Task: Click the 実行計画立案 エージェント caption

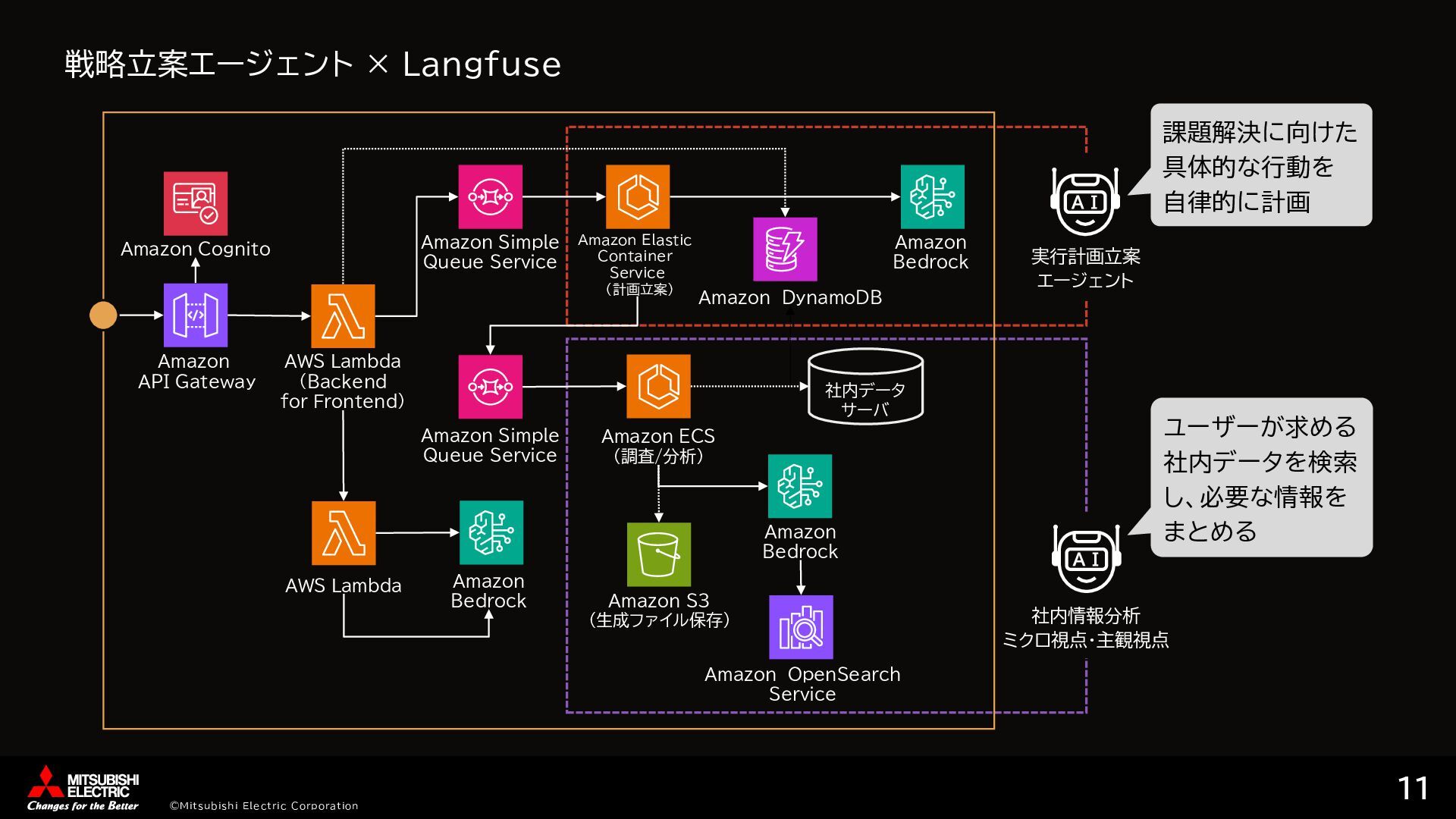Action: pos(1085,268)
